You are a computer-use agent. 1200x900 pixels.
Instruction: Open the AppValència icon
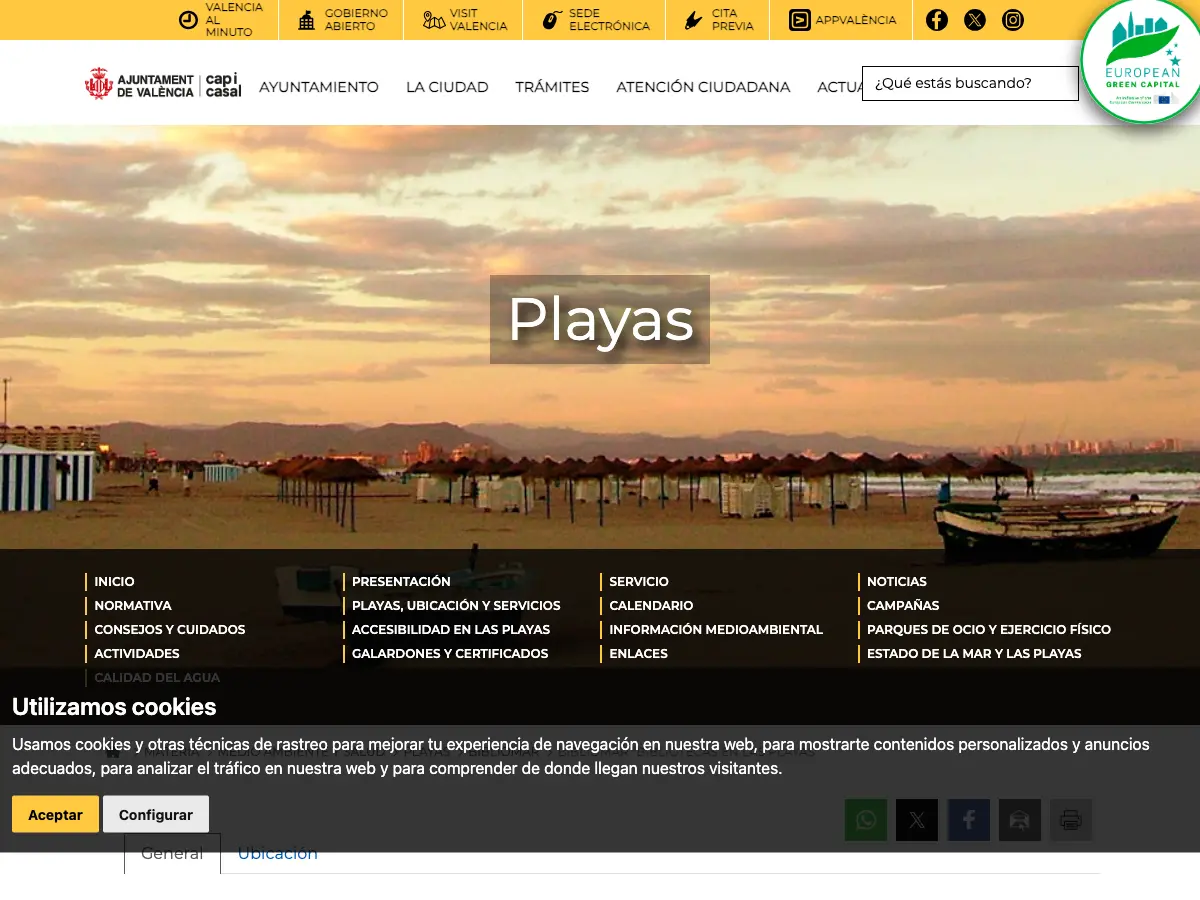point(800,20)
